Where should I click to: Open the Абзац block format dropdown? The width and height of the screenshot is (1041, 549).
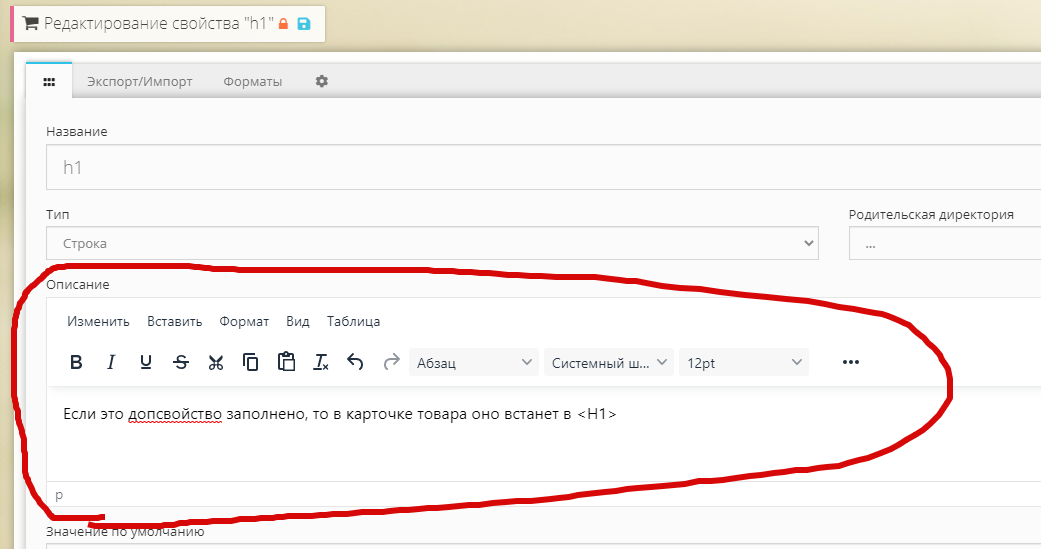point(474,362)
